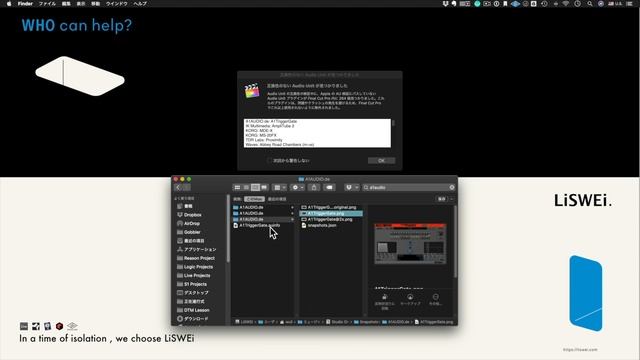Switch Finder to icon view
640x360 pixels.
[x=237, y=187]
